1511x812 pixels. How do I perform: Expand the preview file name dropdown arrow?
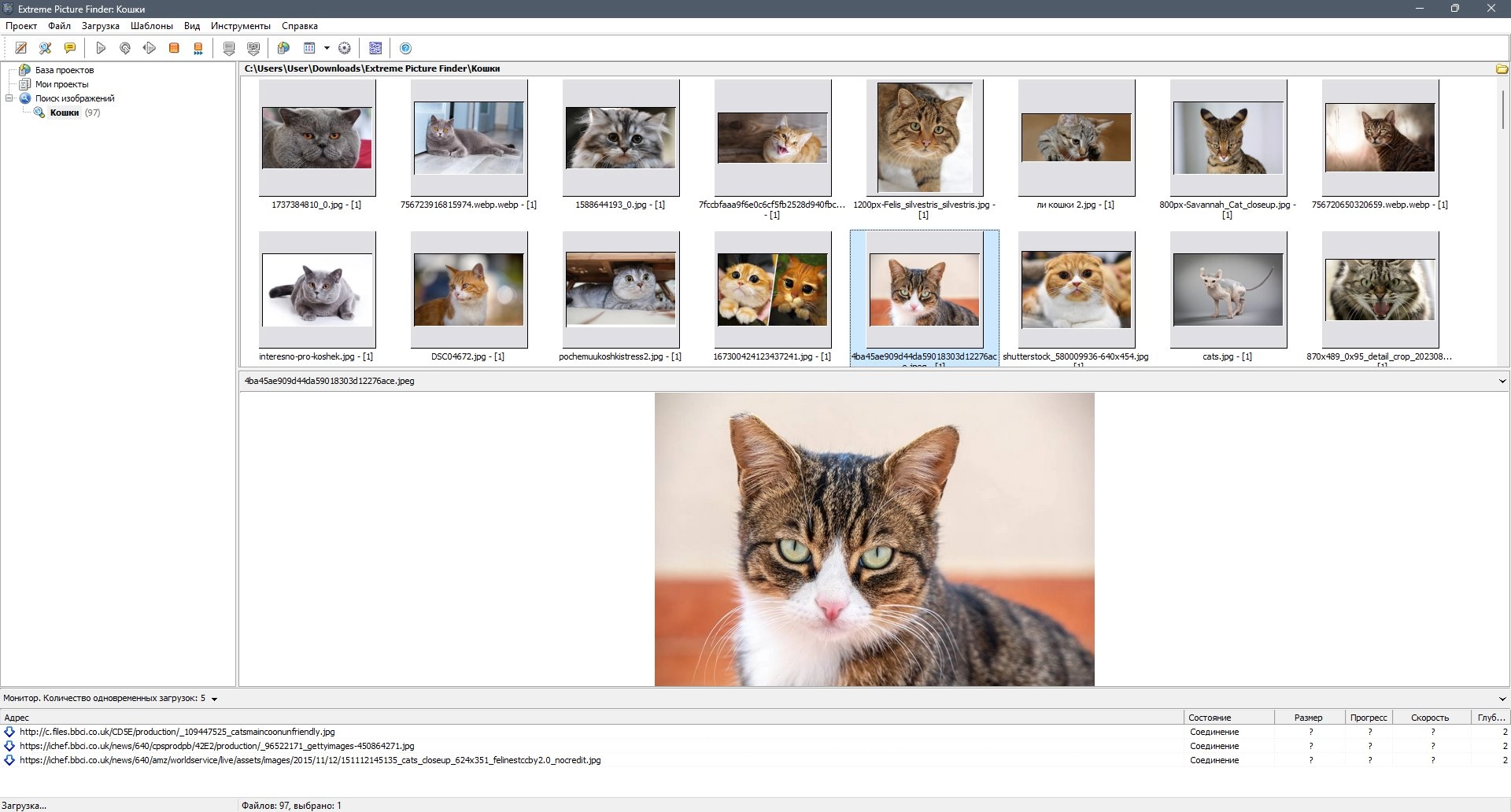click(1502, 381)
